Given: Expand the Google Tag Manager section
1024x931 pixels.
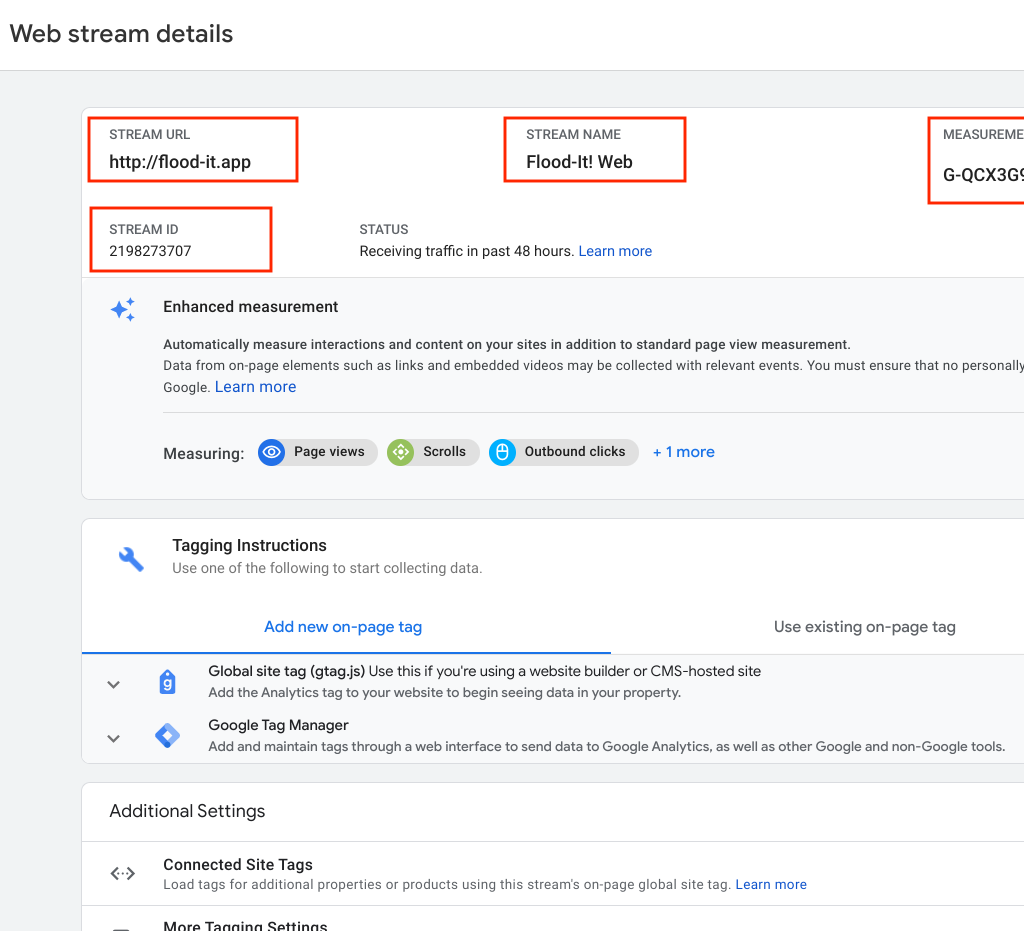Looking at the screenshot, I should pos(114,738).
